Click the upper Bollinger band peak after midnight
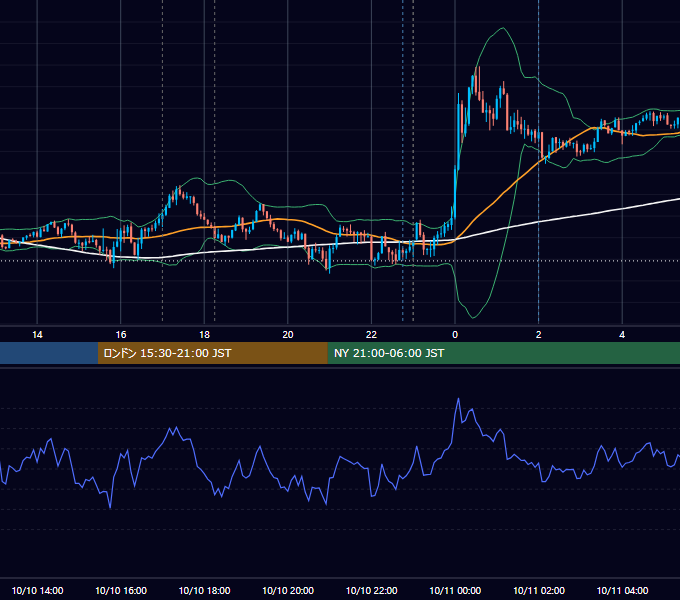This screenshot has width=680, height=600. point(503,28)
